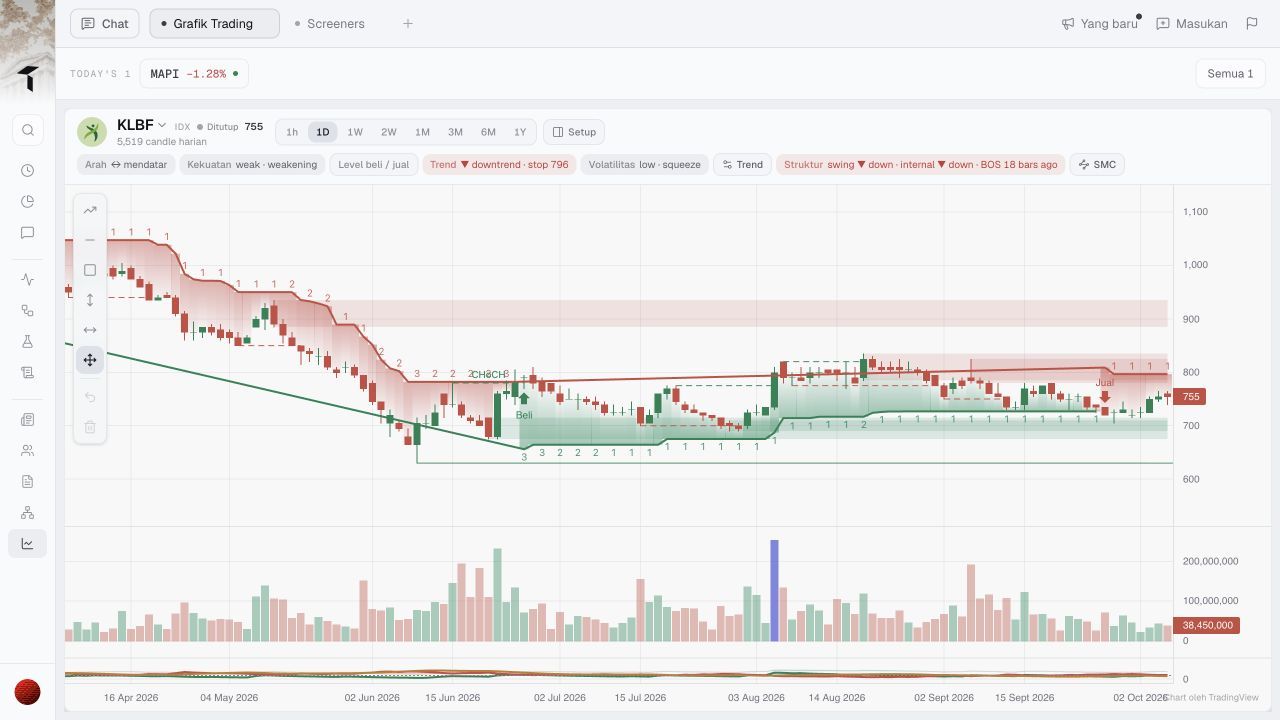Click the KLBF company logo
This screenshot has height=720, width=1280.
pyautogui.click(x=92, y=132)
